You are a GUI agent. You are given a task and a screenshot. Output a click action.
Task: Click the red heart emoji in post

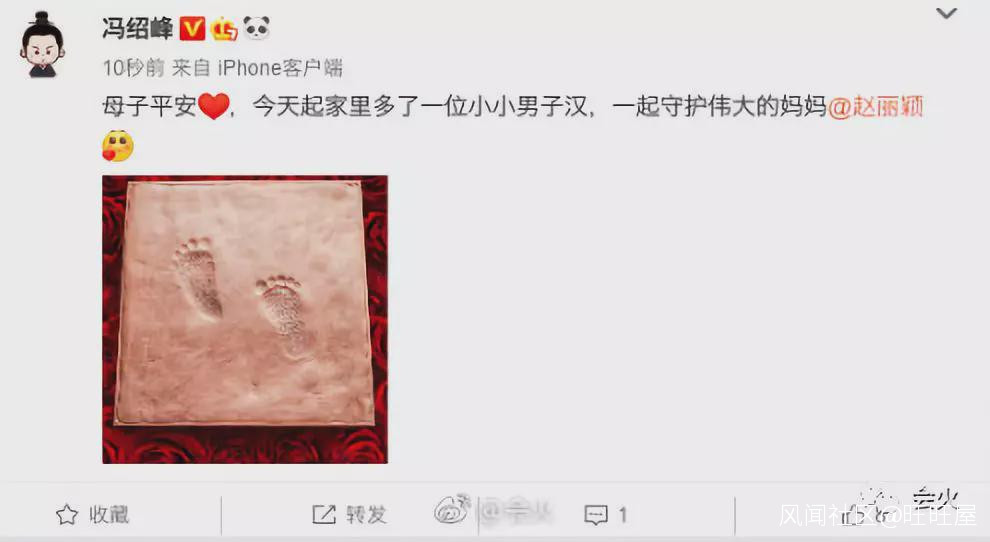click(213, 106)
